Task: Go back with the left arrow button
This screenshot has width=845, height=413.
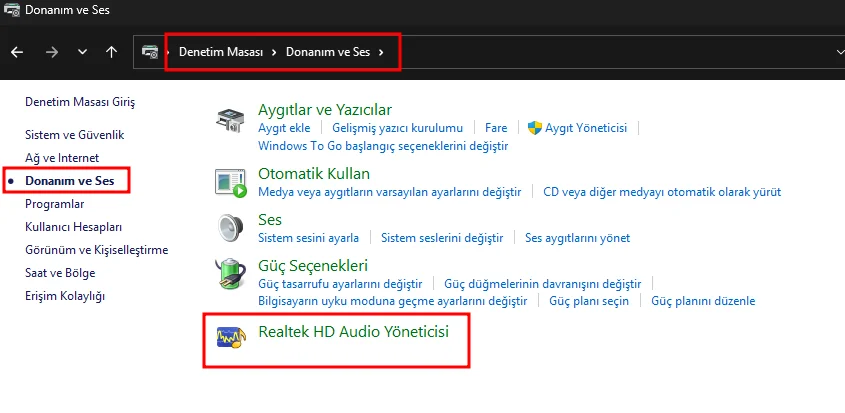Action: pos(17,52)
